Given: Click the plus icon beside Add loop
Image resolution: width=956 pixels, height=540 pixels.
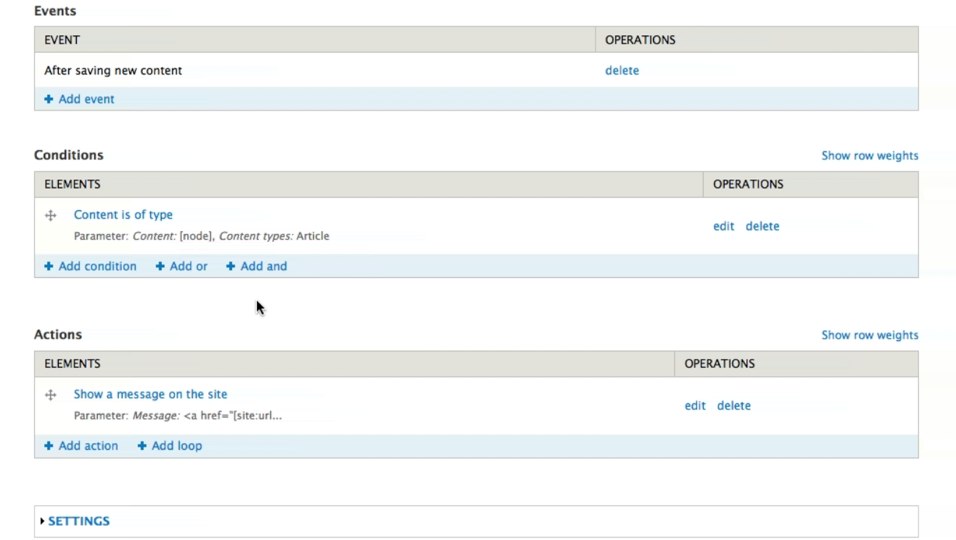Looking at the screenshot, I should point(142,446).
